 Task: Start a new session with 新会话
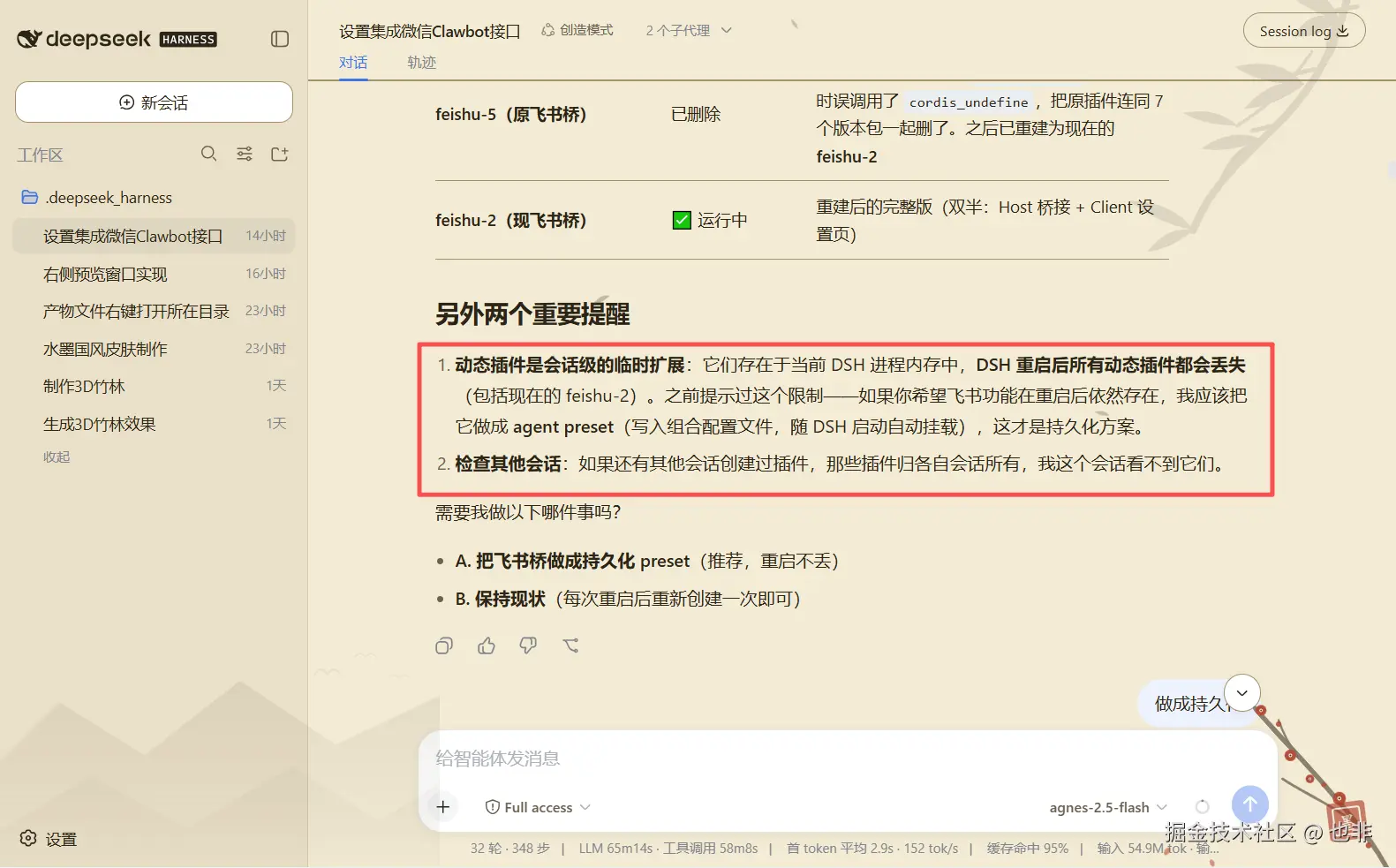tap(154, 102)
